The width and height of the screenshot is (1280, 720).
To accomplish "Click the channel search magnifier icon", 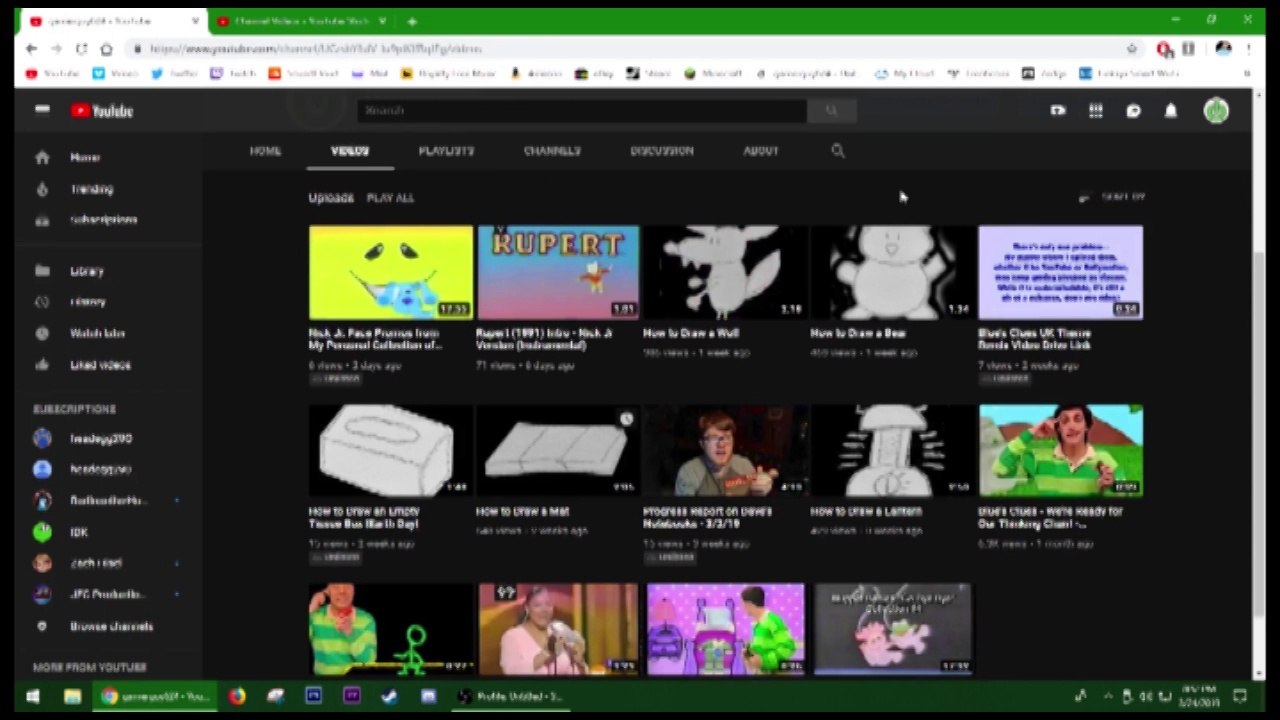I will (838, 151).
